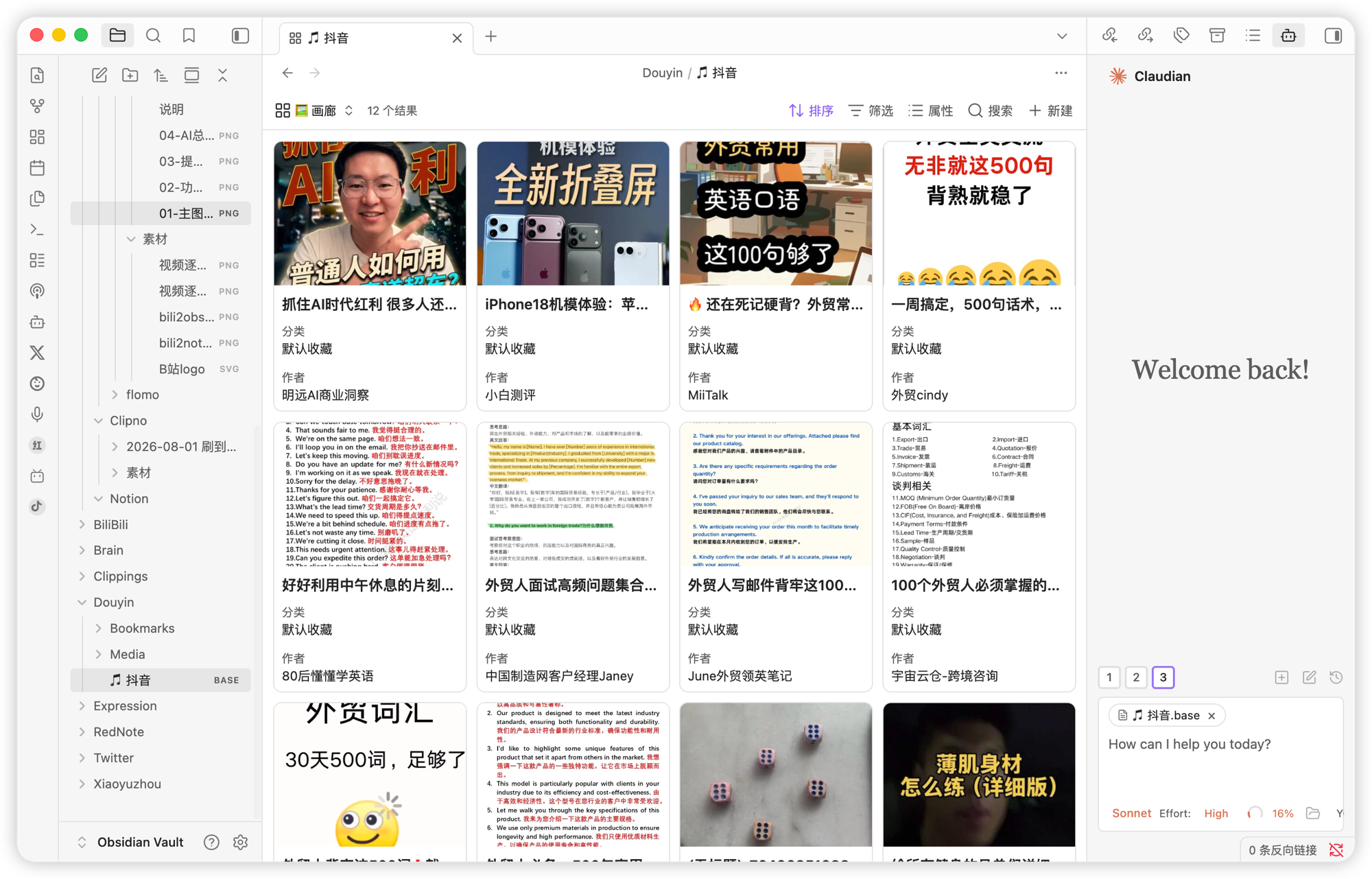This screenshot has width=1372, height=879.
Task: Open graph view from the ribbon
Action: click(x=38, y=106)
